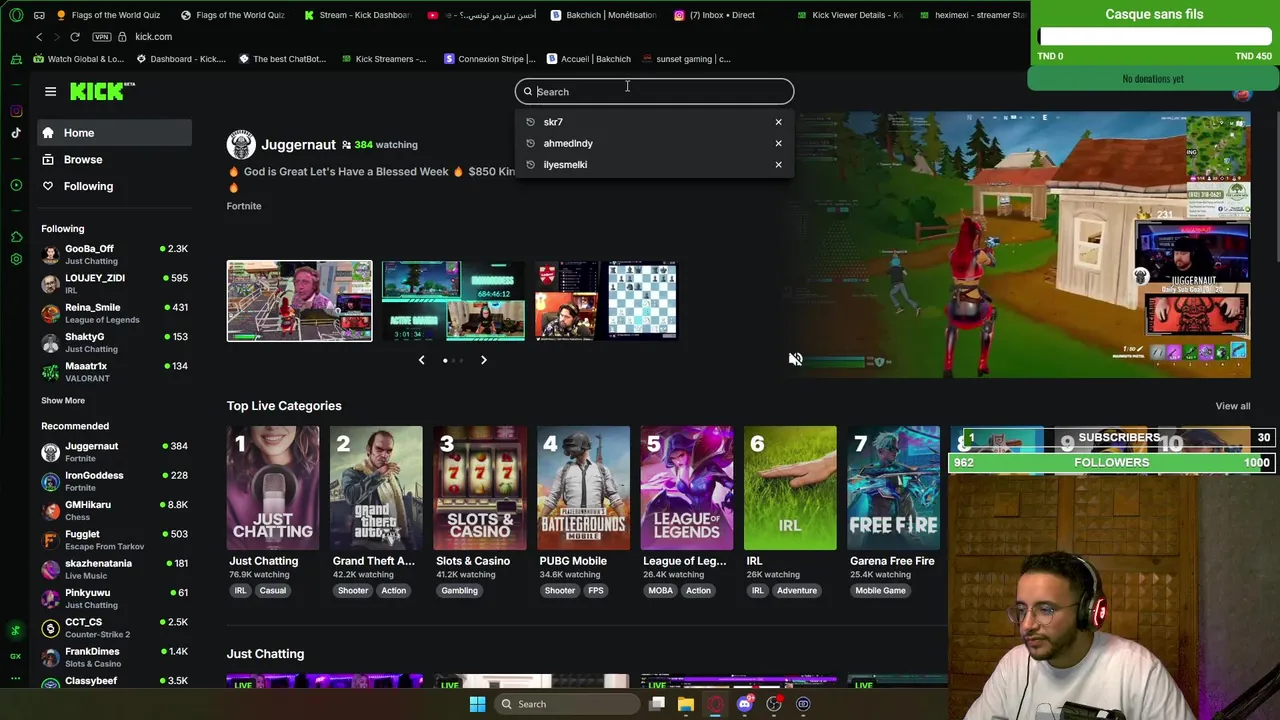This screenshot has width=1280, height=720.
Task: Go to next featured stream with right arrow
Action: 484,360
